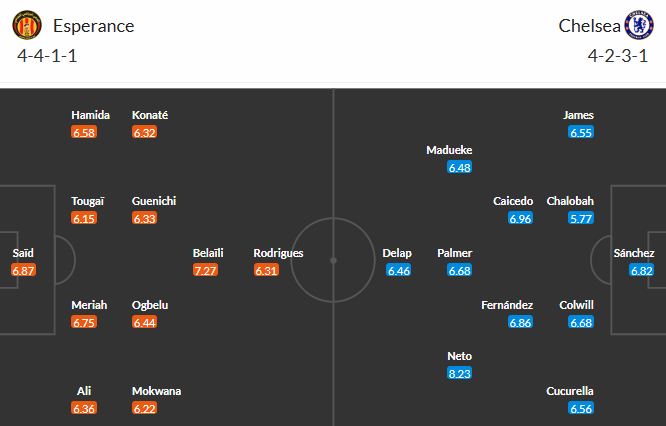Select player Rodrigues on the pitch
The image size is (666, 426).
click(x=278, y=253)
